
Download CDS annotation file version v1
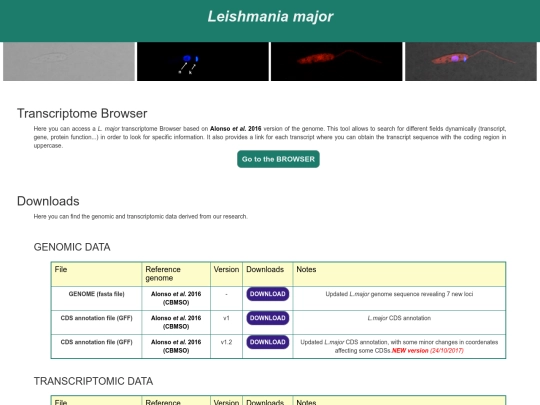(x=268, y=318)
